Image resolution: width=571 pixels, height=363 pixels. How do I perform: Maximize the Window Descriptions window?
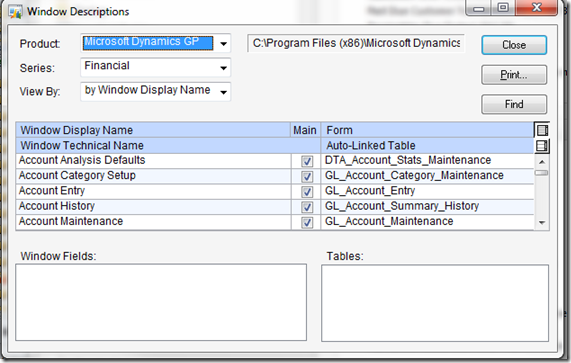click(x=503, y=8)
